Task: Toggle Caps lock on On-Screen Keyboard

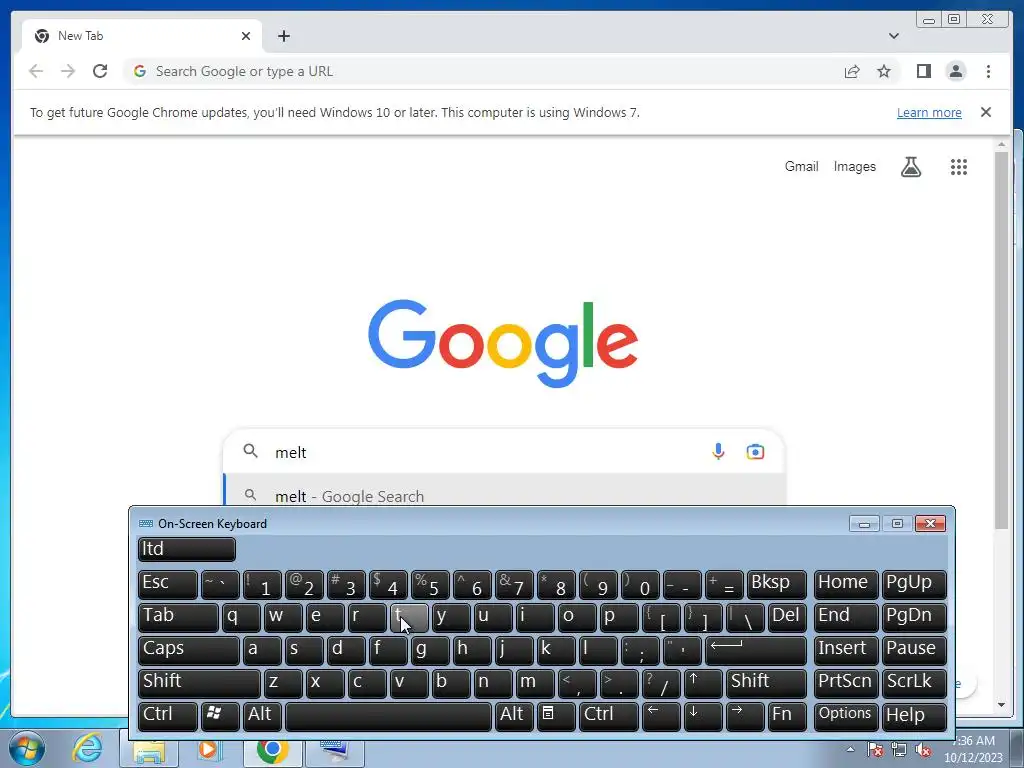Action: click(189, 650)
